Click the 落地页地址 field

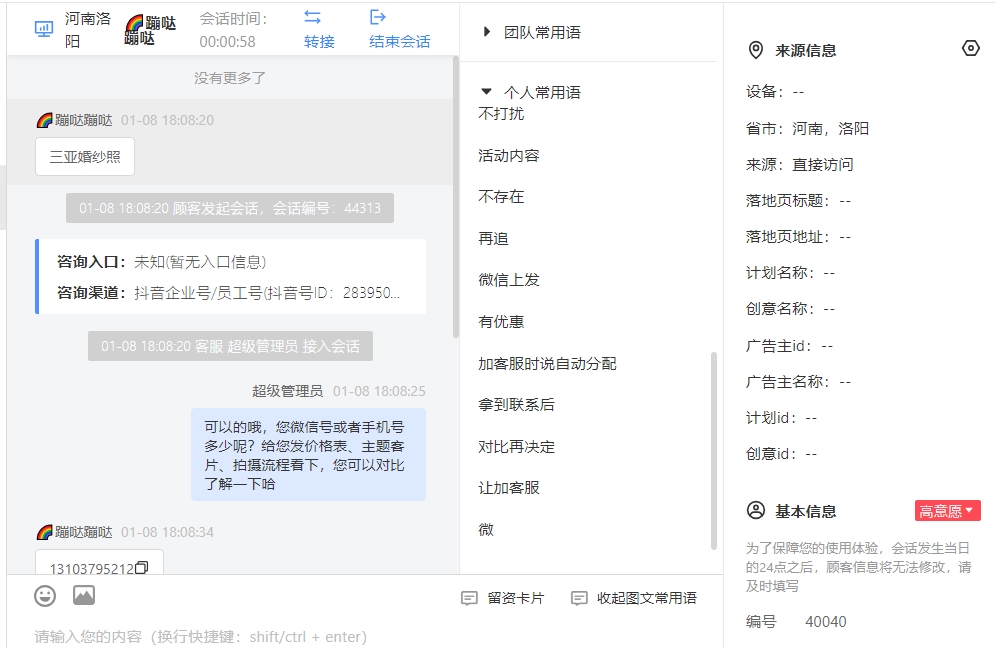pos(798,237)
